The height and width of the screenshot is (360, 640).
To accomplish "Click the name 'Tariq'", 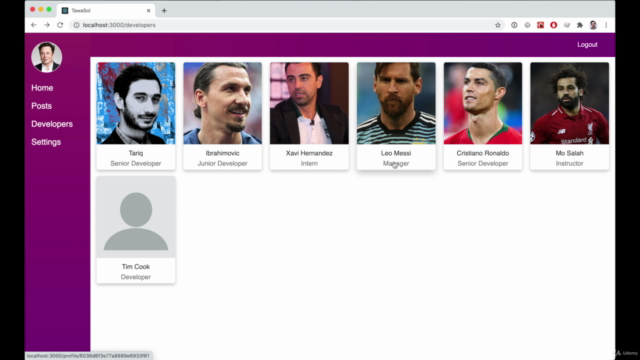I will 136,153.
